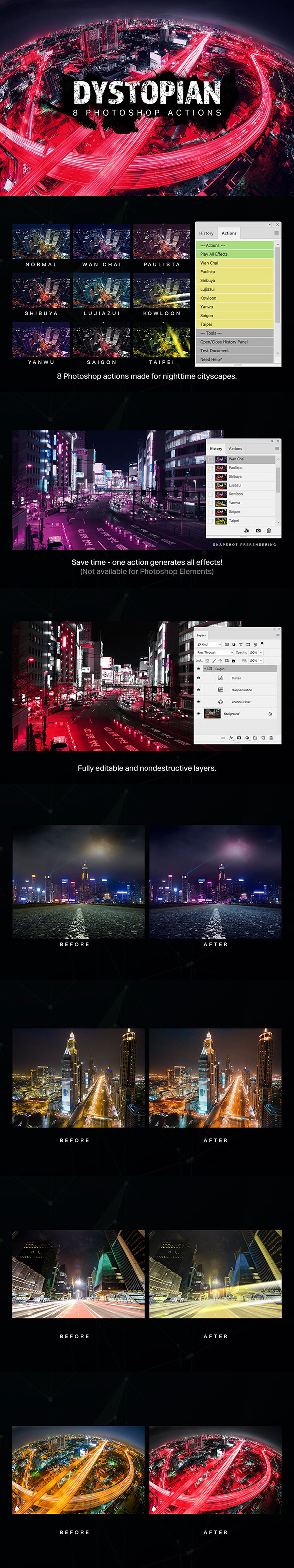Click the Channel Mixer adjustment layer icon
This screenshot has height=1568, width=294.
pos(221,702)
